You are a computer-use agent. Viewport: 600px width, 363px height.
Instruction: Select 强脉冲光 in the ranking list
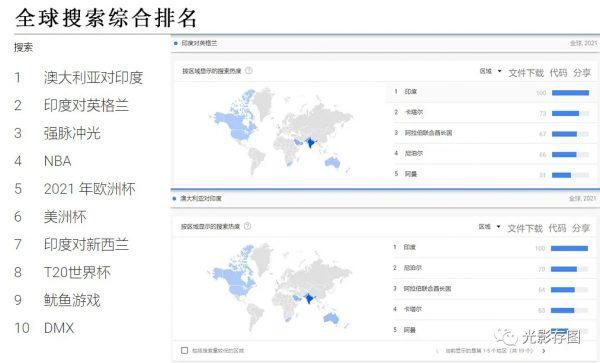click(72, 133)
